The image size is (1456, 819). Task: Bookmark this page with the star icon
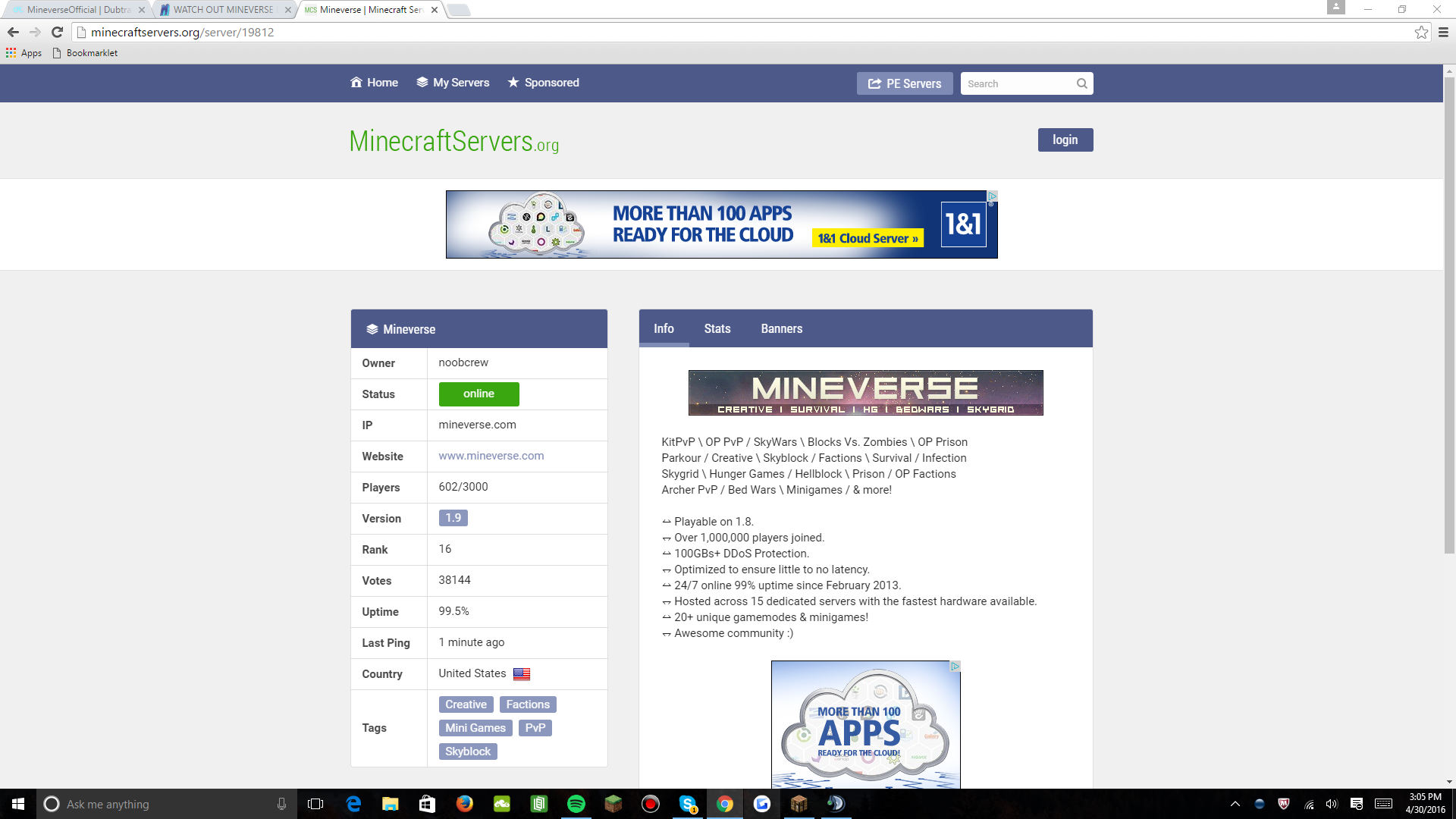point(1421,32)
